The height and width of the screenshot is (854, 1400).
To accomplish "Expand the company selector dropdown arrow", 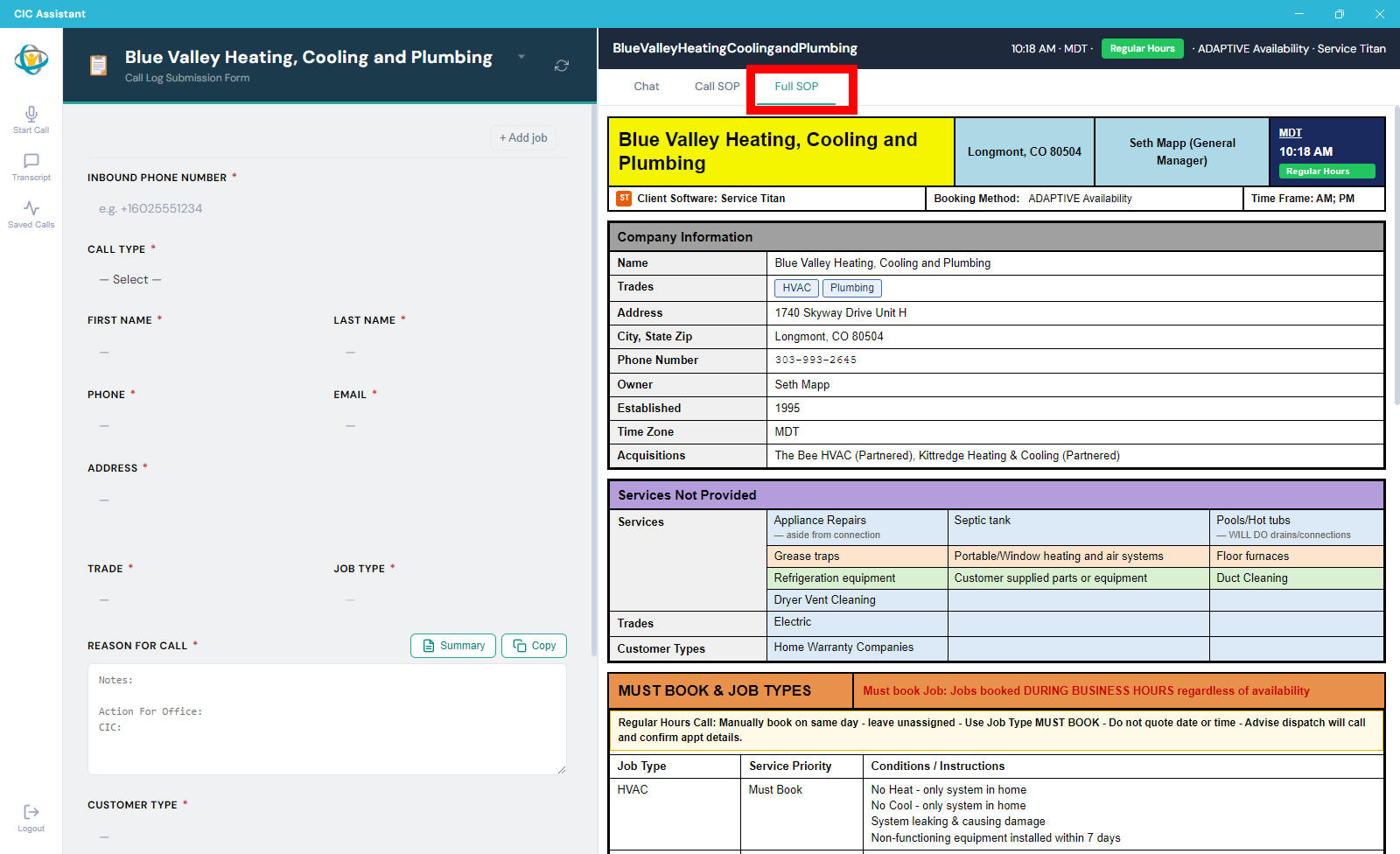I will point(521,57).
